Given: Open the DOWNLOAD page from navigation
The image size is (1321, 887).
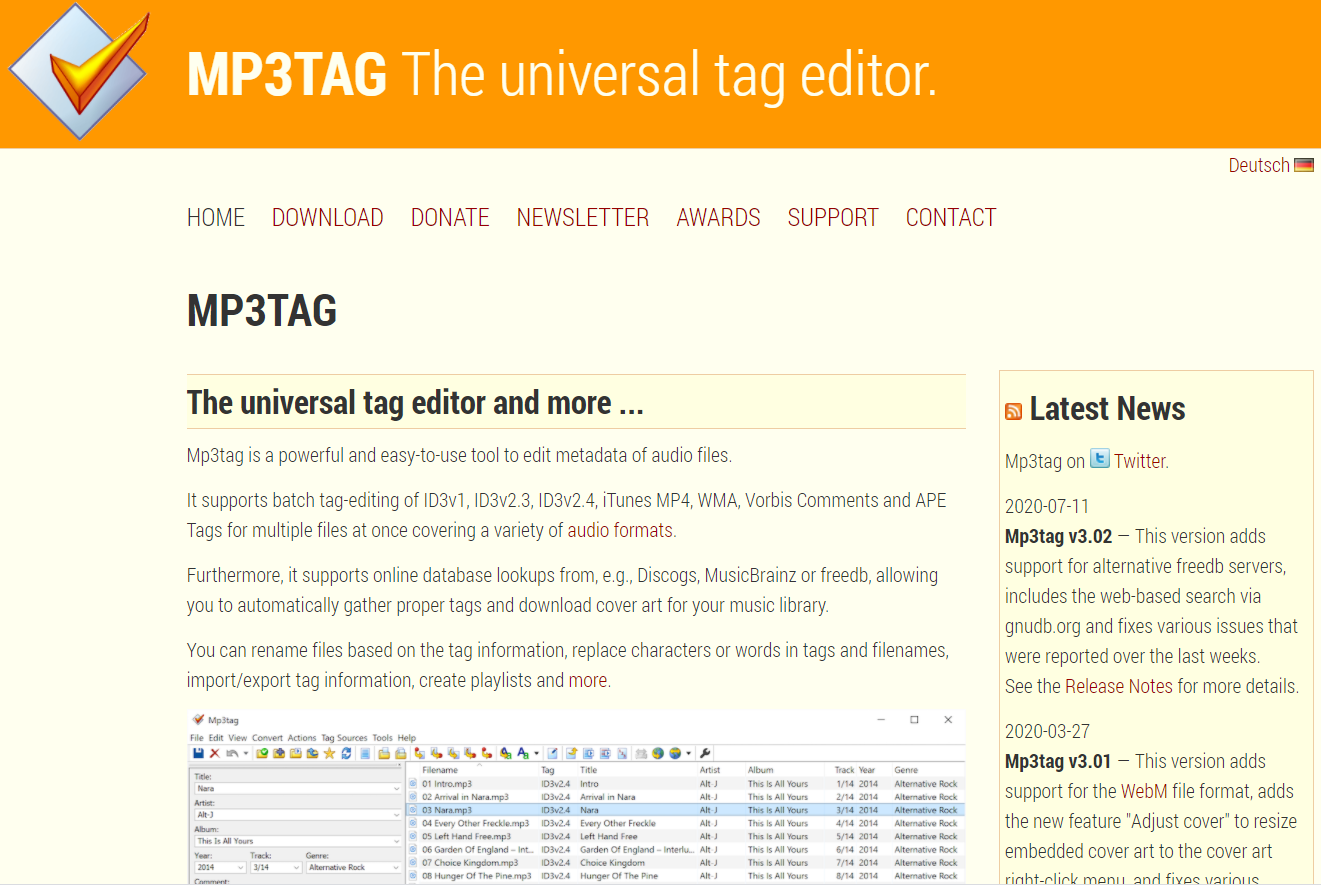Looking at the screenshot, I should [328, 217].
